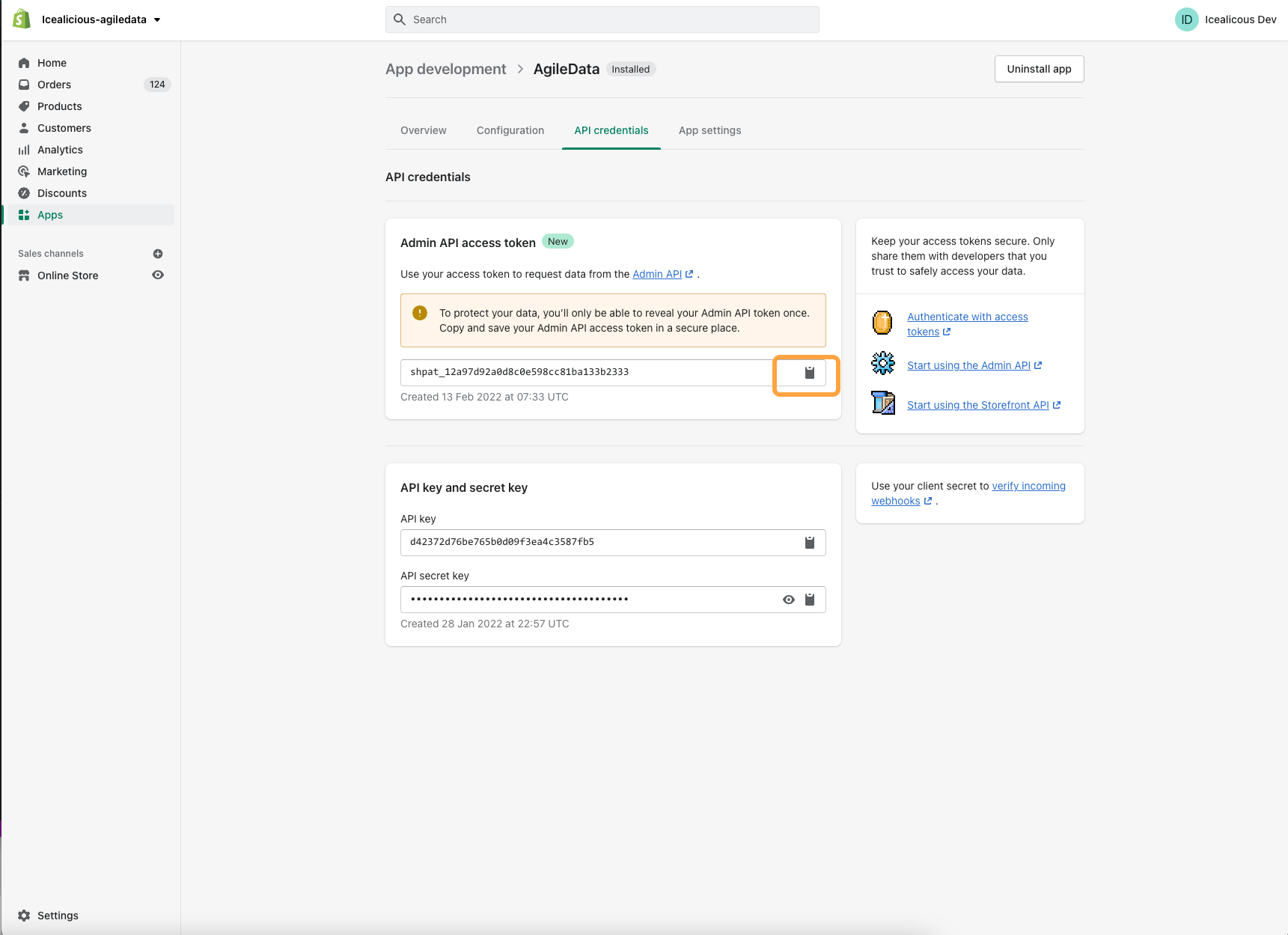Switch to the Configuration tab
The image size is (1288, 935).
click(x=510, y=130)
